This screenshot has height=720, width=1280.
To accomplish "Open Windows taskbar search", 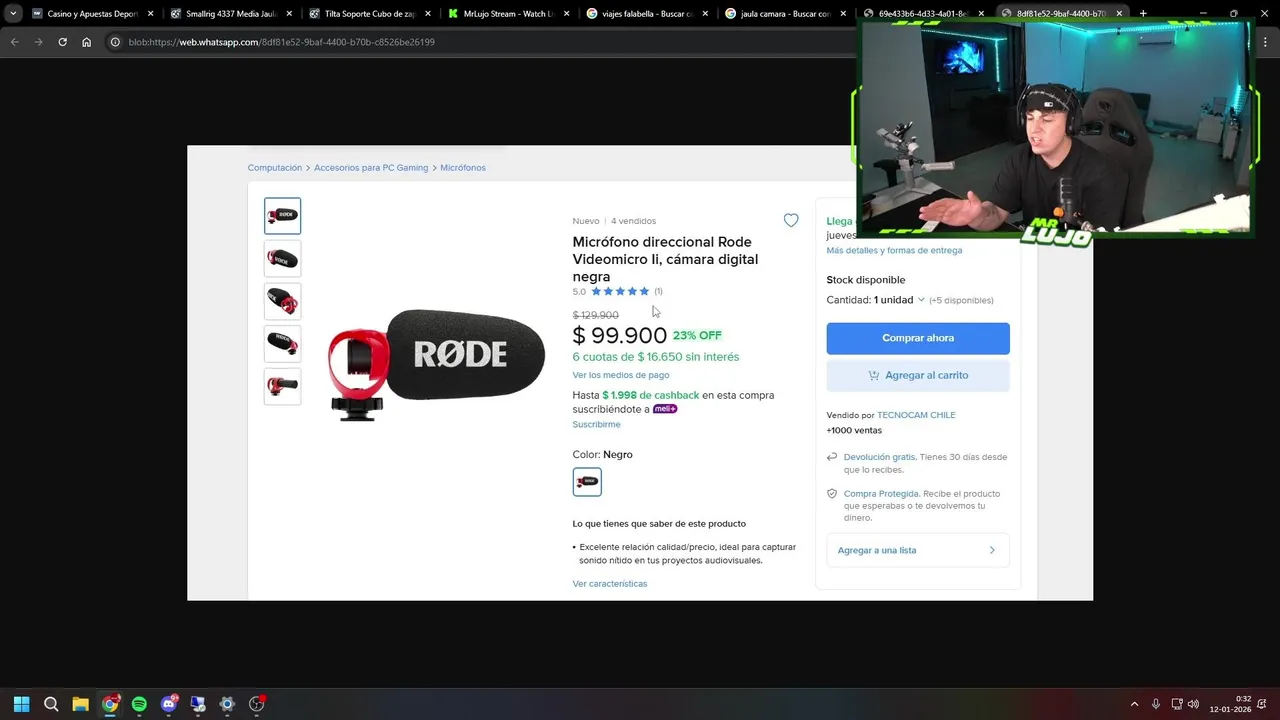I will coord(51,704).
